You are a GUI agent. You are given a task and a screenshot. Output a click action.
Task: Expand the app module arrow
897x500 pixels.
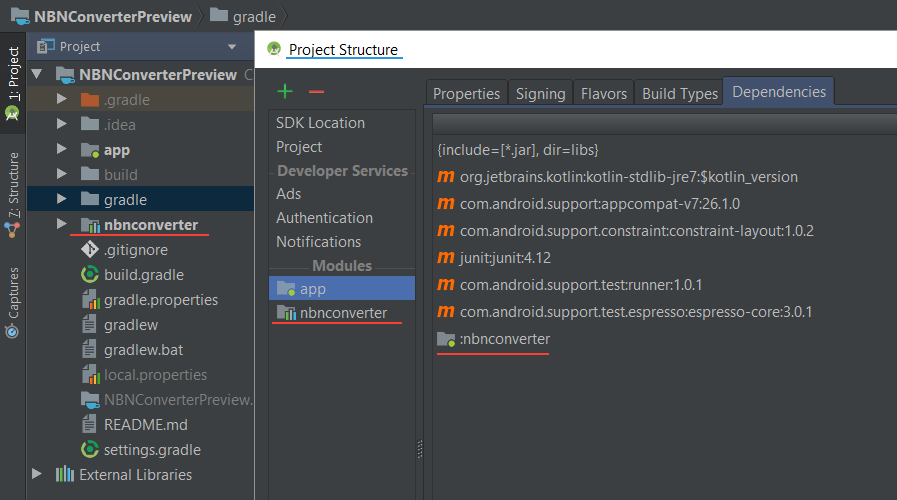coord(62,149)
